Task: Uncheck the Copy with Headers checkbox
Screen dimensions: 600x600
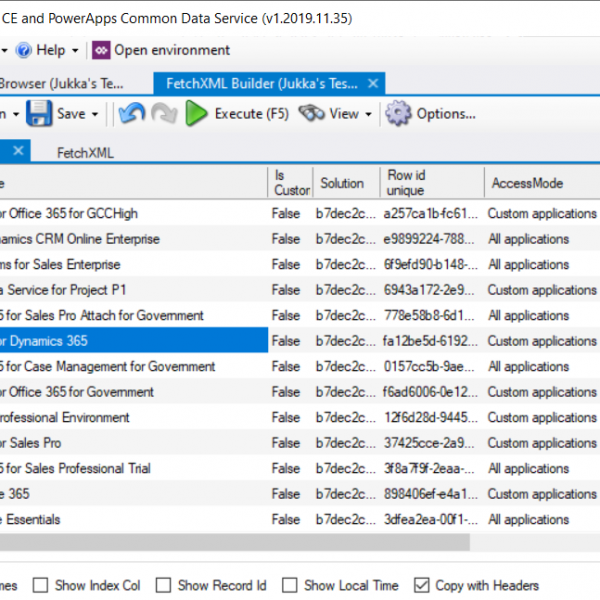Action: coord(422,585)
